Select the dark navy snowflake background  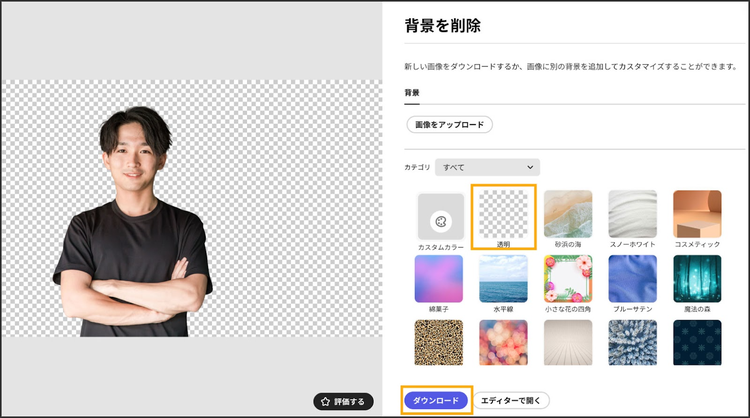(697, 342)
